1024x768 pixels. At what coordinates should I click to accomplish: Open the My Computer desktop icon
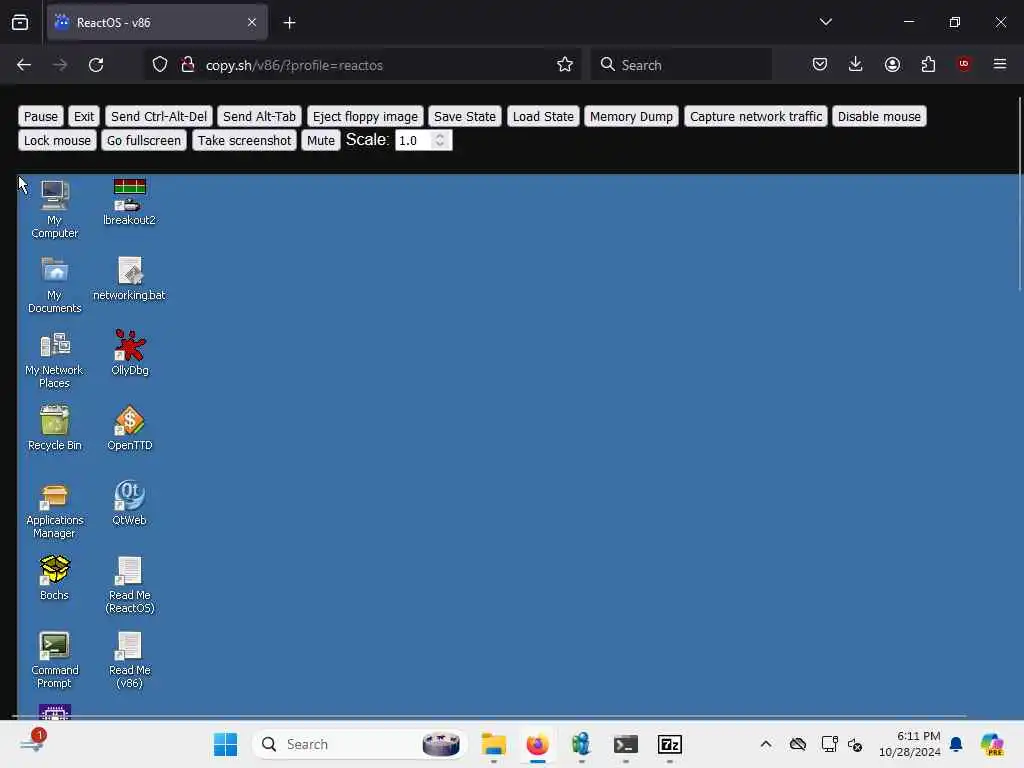coord(54,209)
